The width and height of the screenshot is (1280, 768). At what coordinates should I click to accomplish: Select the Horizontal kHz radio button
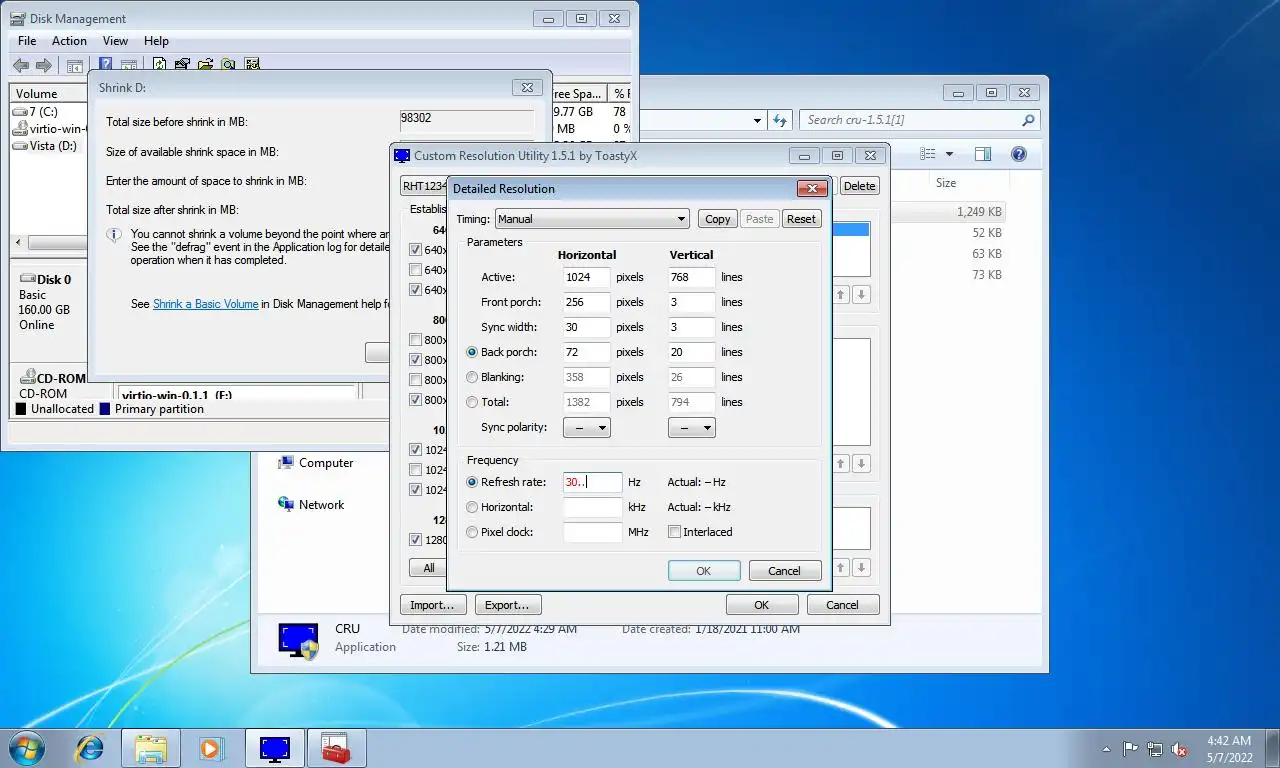[473, 507]
